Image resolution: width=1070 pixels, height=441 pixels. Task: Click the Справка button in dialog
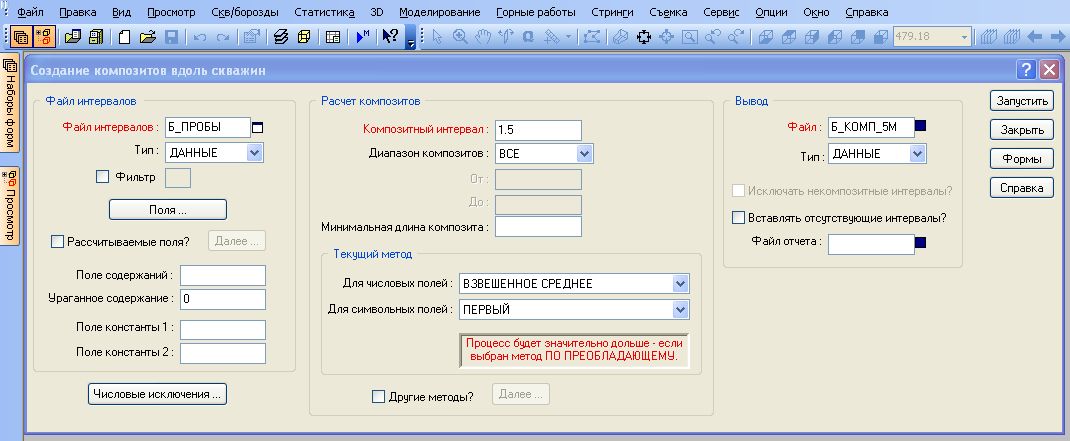coord(1022,188)
